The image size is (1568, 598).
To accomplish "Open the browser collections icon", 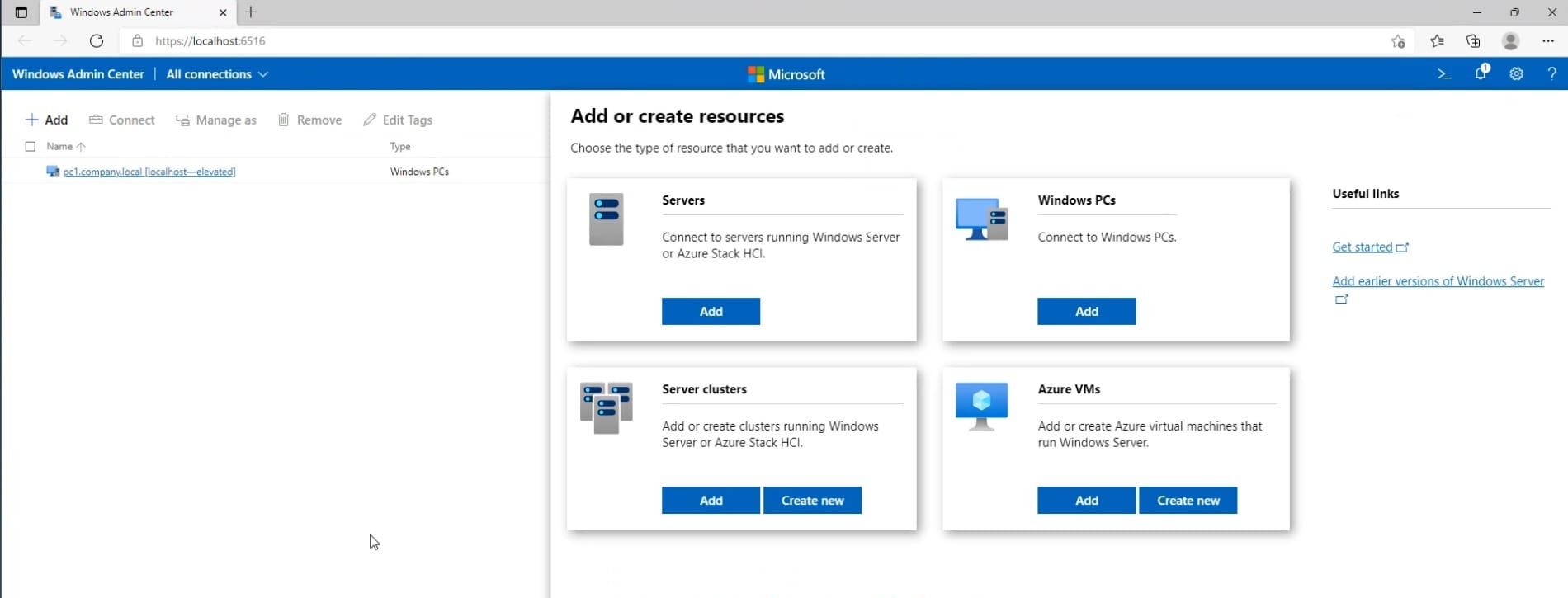I will (x=1473, y=40).
